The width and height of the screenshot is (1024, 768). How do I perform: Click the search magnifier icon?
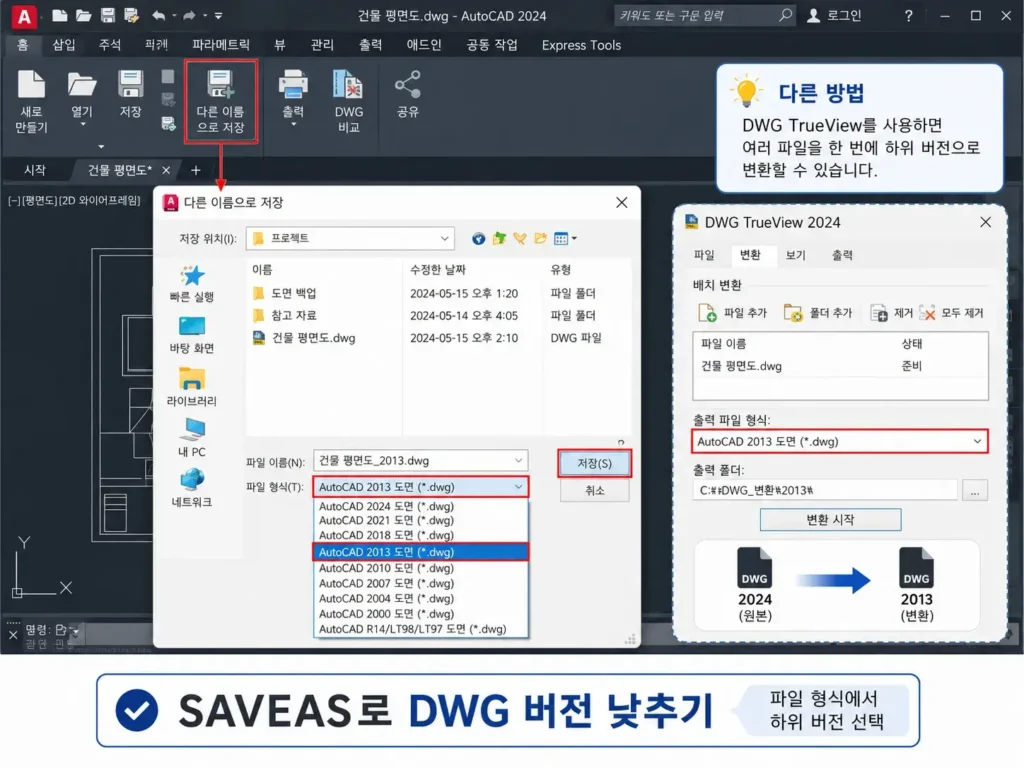785,15
